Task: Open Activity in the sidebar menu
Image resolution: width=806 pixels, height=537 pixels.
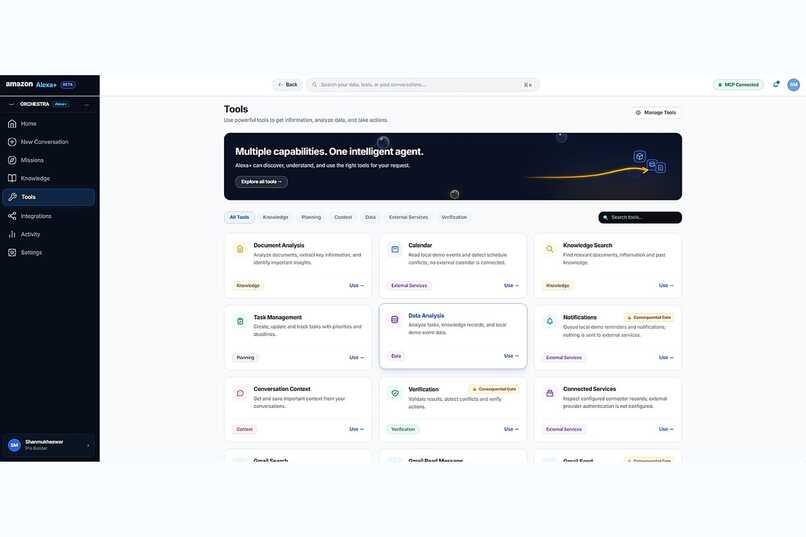Action: (49, 234)
